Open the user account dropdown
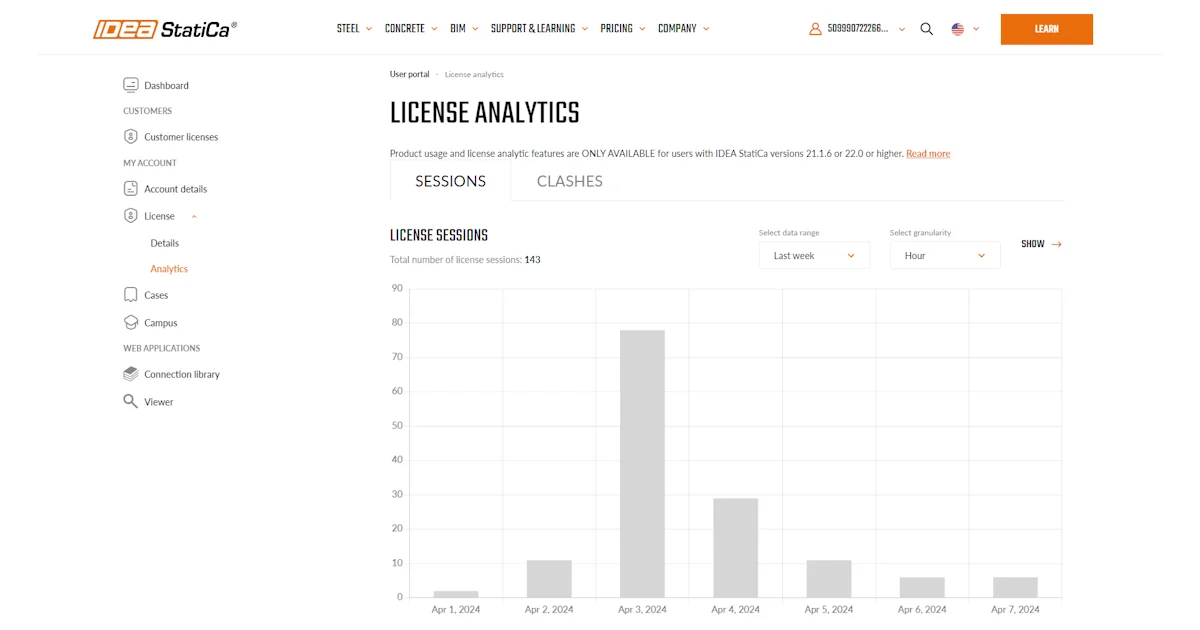This screenshot has height=630, width=1200. point(857,29)
